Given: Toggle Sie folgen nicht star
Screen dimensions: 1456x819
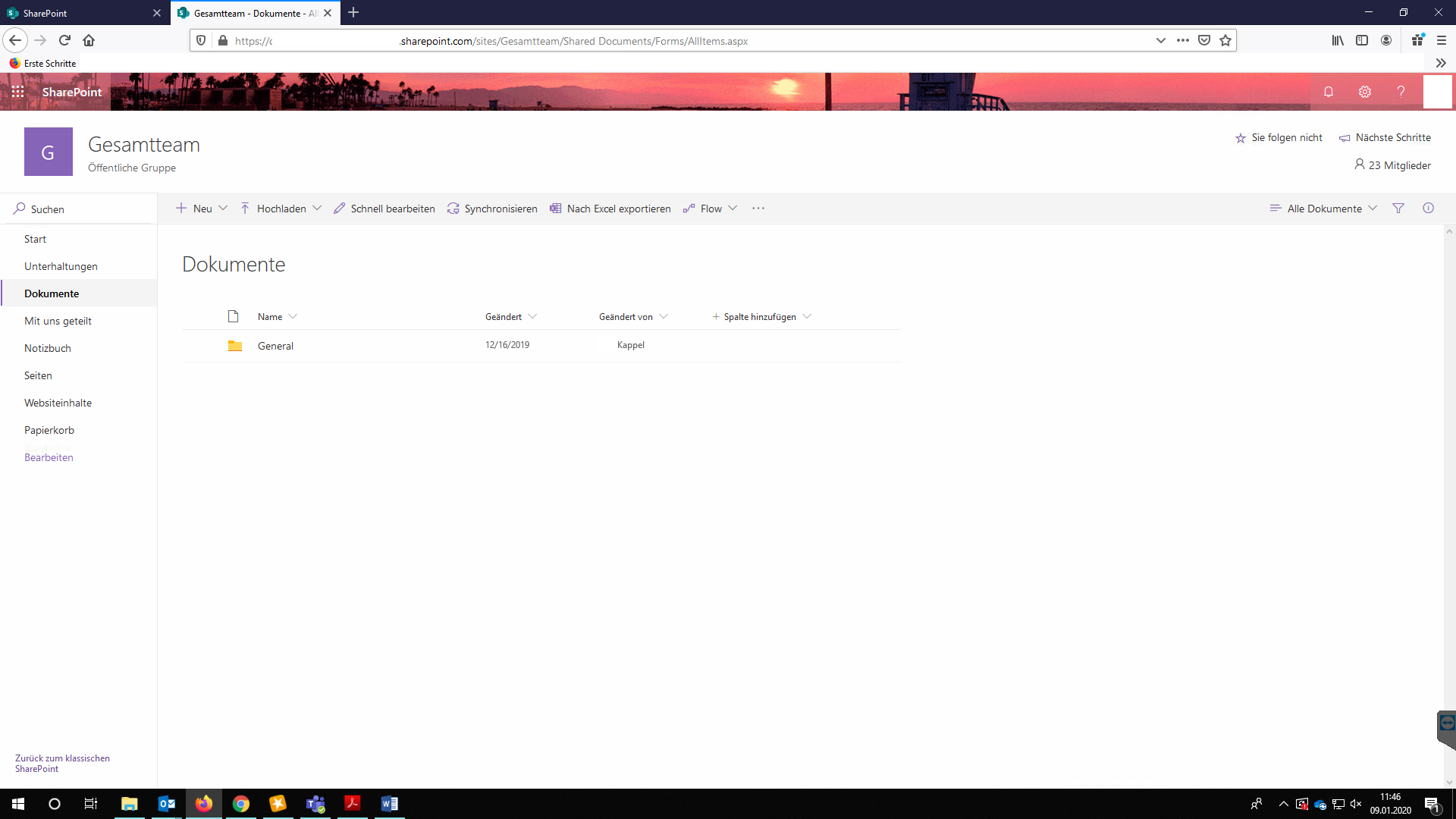Looking at the screenshot, I should tap(1279, 138).
